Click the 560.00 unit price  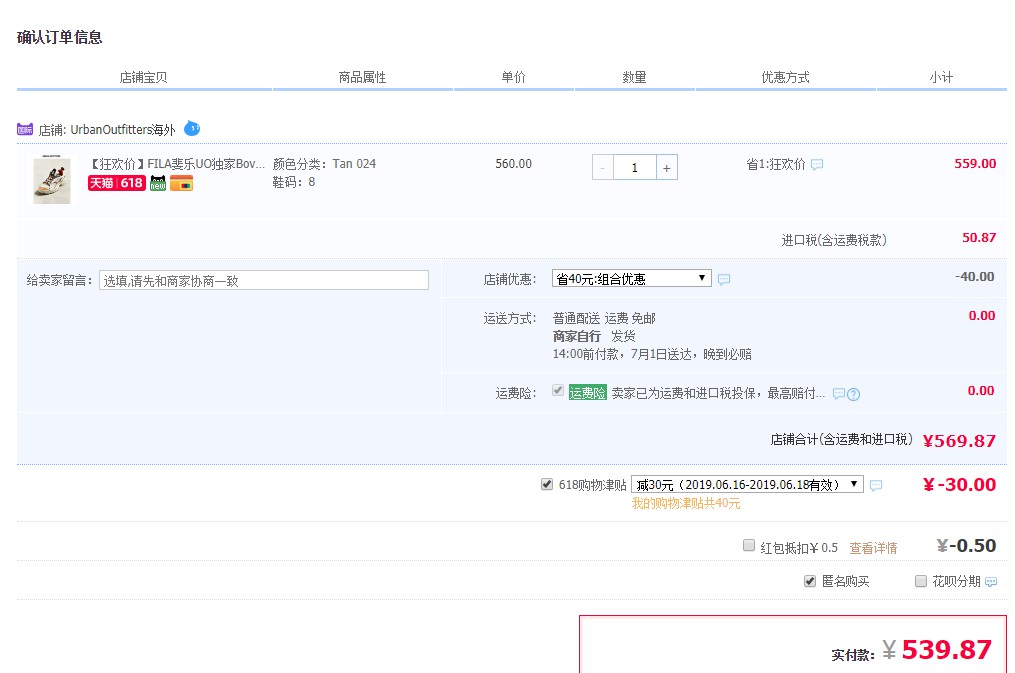[x=514, y=164]
